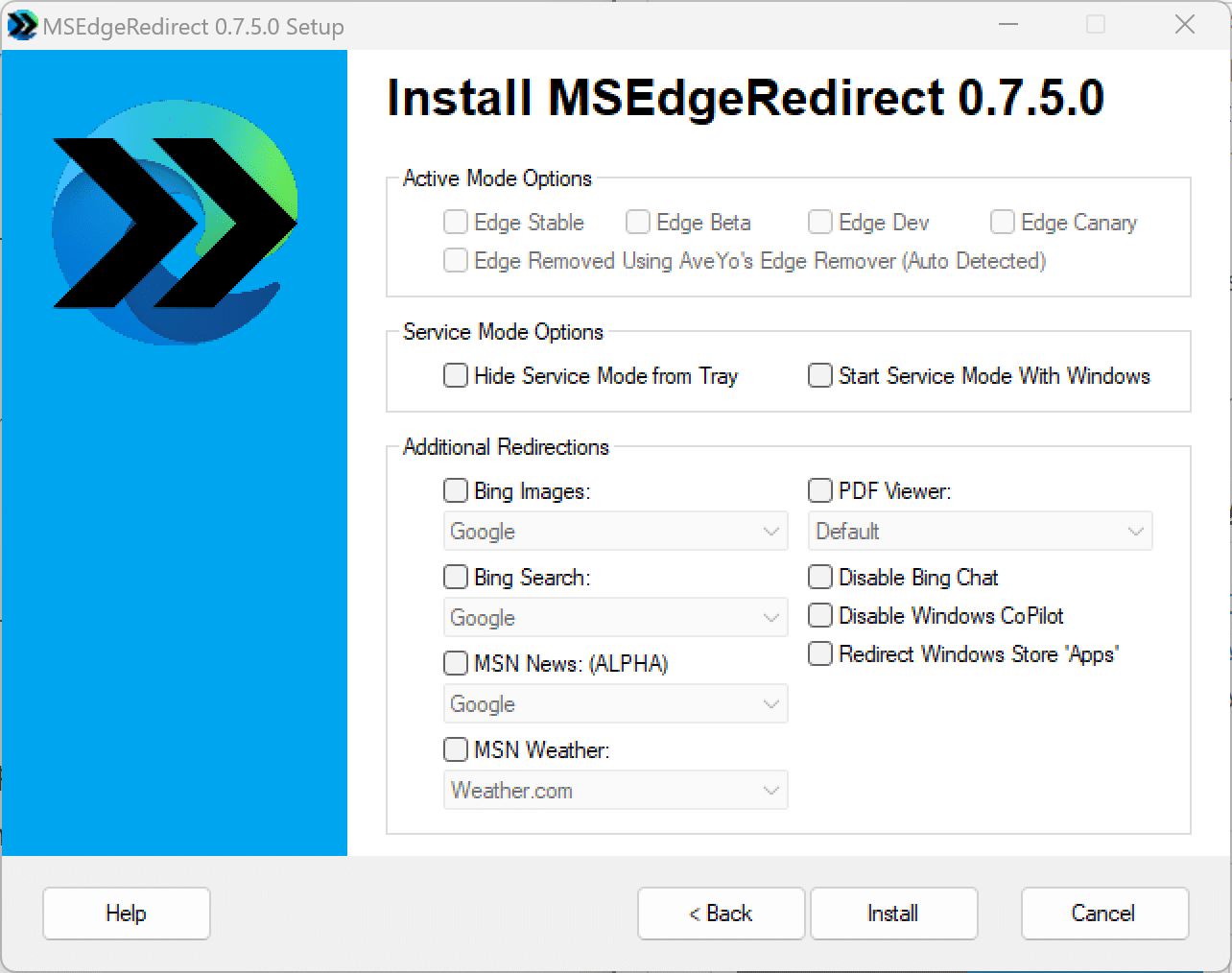The height and width of the screenshot is (973, 1232).
Task: Enable Disable Windows CoPilot
Action: [x=819, y=615]
